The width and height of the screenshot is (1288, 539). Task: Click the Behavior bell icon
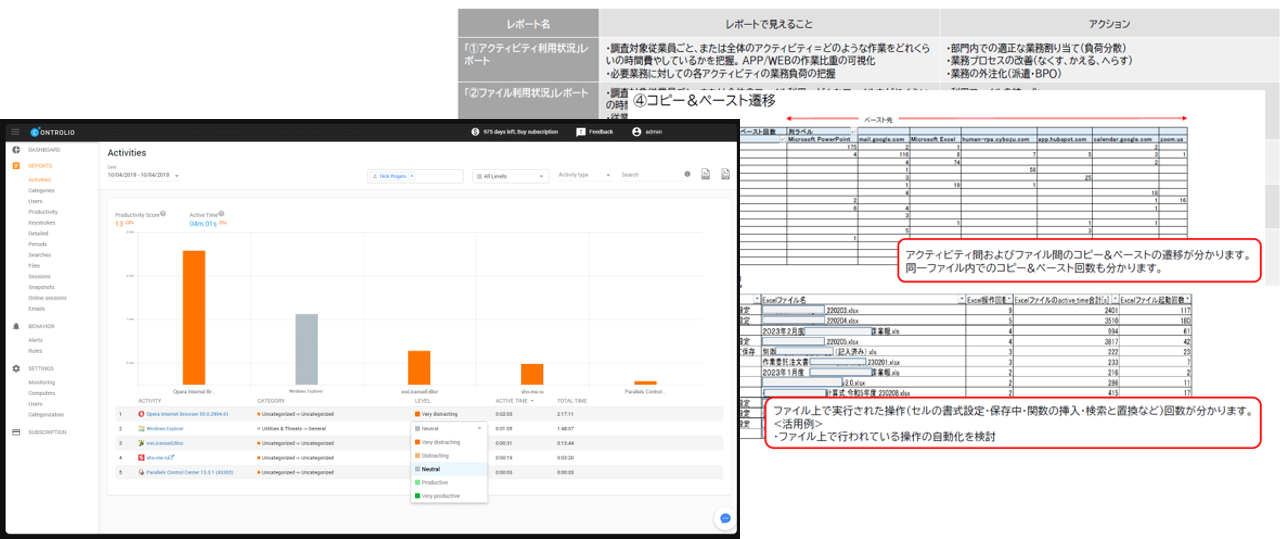pos(16,327)
